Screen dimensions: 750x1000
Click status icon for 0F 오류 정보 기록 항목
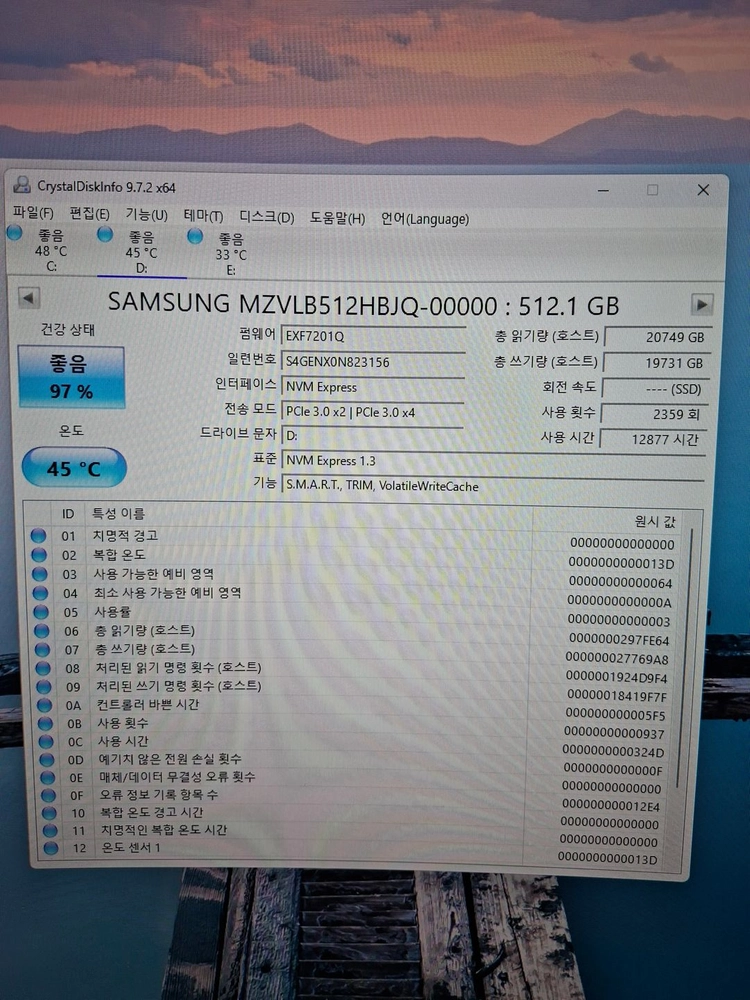pyautogui.click(x=48, y=795)
